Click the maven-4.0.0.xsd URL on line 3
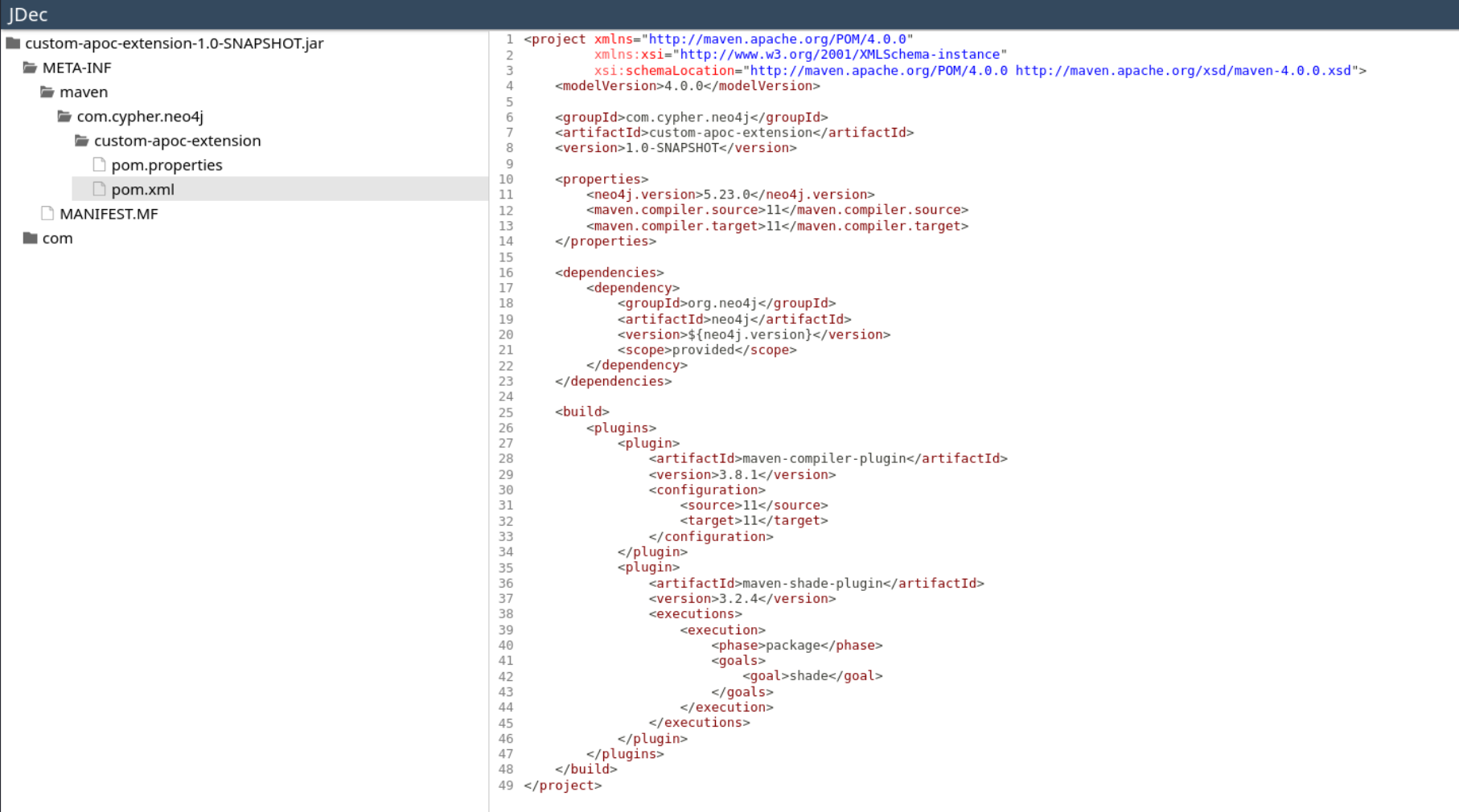This screenshot has width=1459, height=812. point(1183,71)
